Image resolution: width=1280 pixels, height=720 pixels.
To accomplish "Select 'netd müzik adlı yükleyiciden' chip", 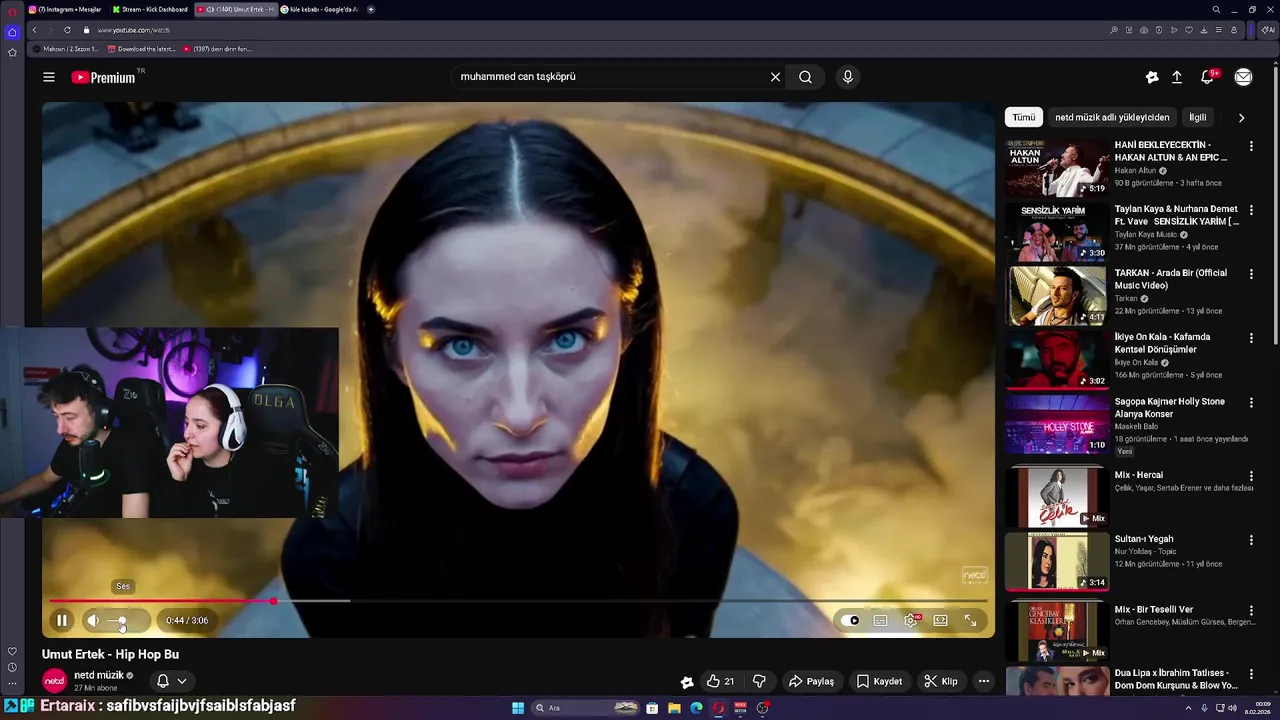I will click(x=1112, y=117).
